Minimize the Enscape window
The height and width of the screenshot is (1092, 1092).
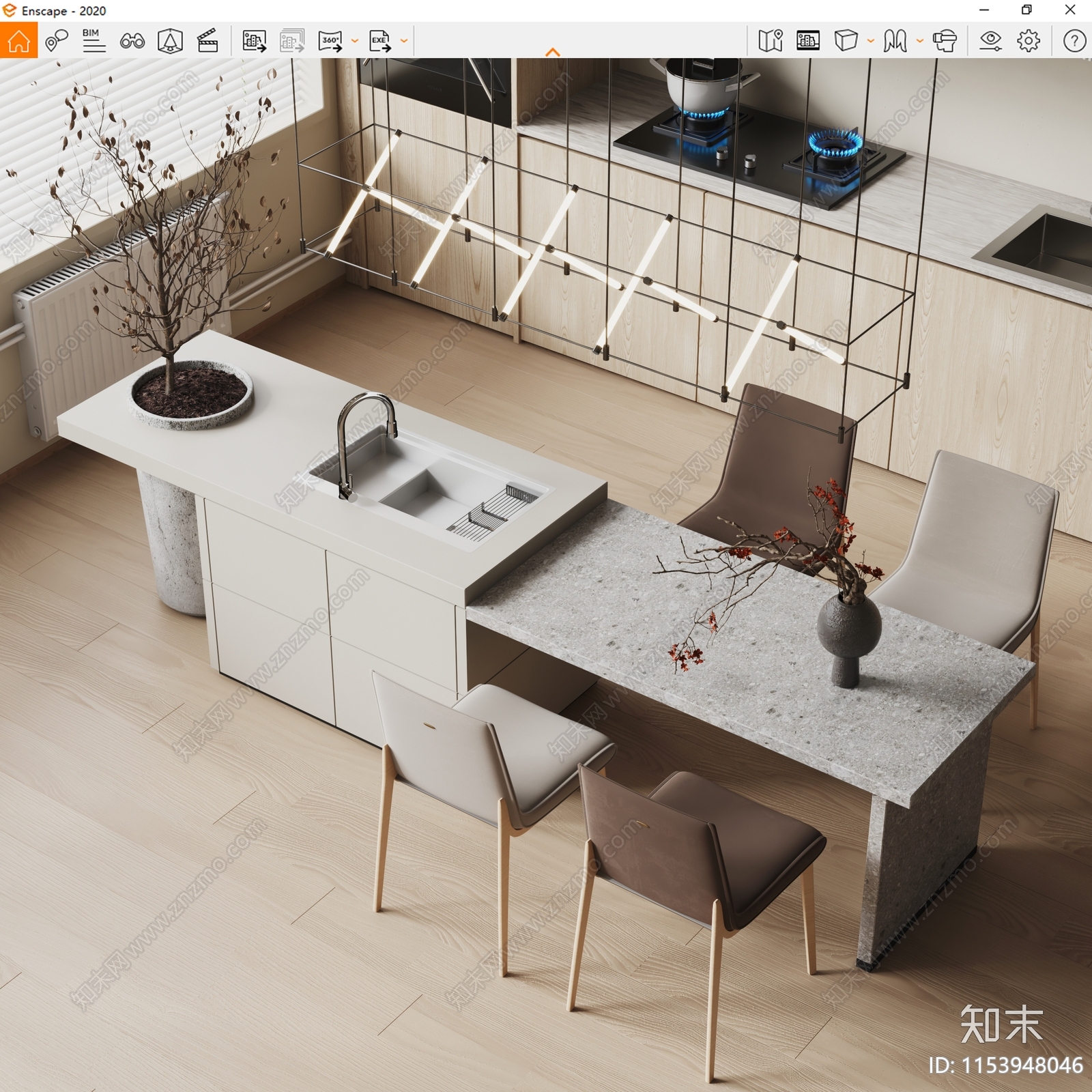point(984,10)
